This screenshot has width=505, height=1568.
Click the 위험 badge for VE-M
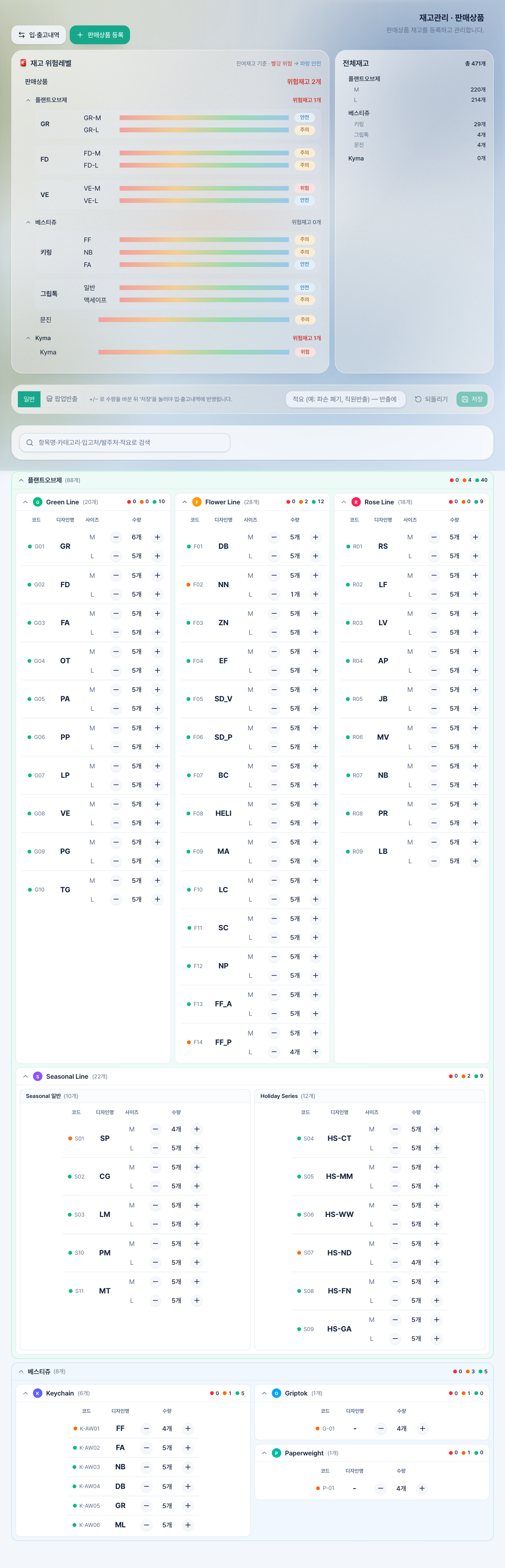point(305,188)
